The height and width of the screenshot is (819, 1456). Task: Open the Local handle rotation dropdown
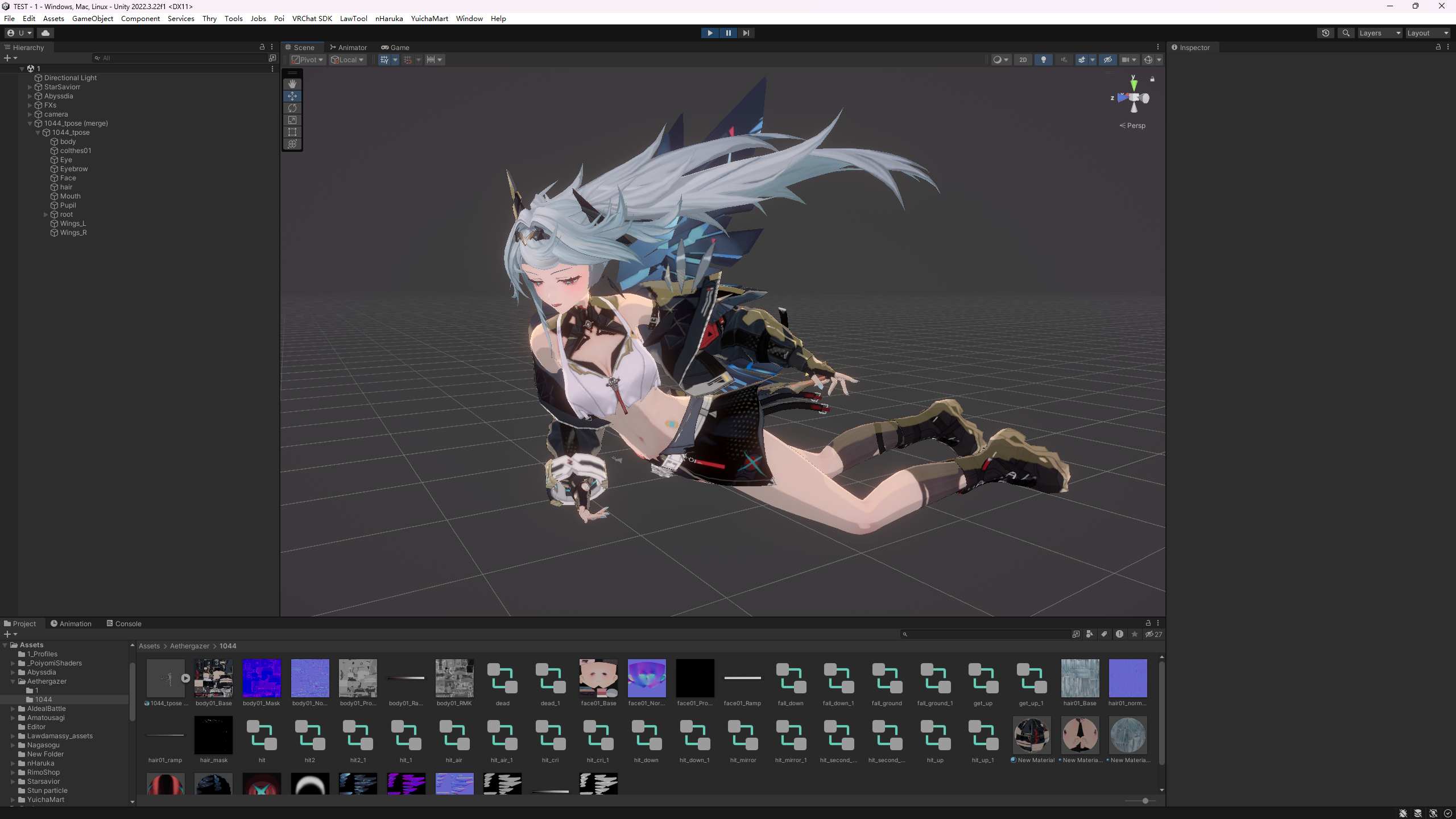pos(348,60)
